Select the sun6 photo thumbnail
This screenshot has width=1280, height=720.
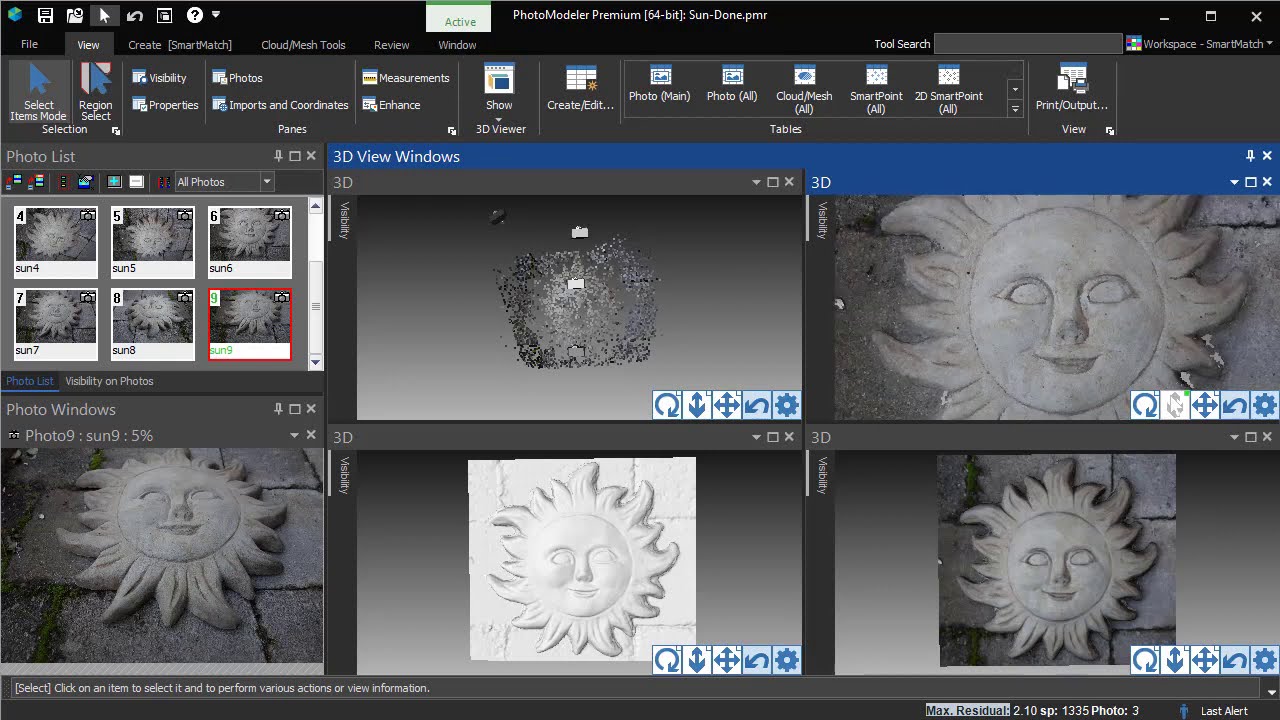tap(250, 241)
